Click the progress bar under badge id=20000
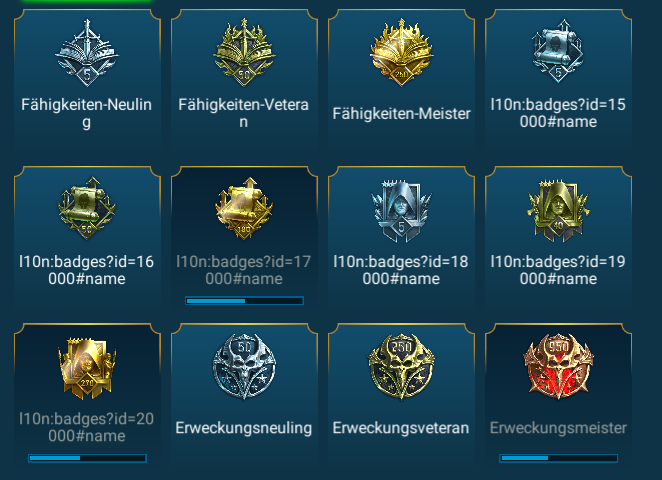Image resolution: width=662 pixels, height=480 pixels. (x=87, y=458)
